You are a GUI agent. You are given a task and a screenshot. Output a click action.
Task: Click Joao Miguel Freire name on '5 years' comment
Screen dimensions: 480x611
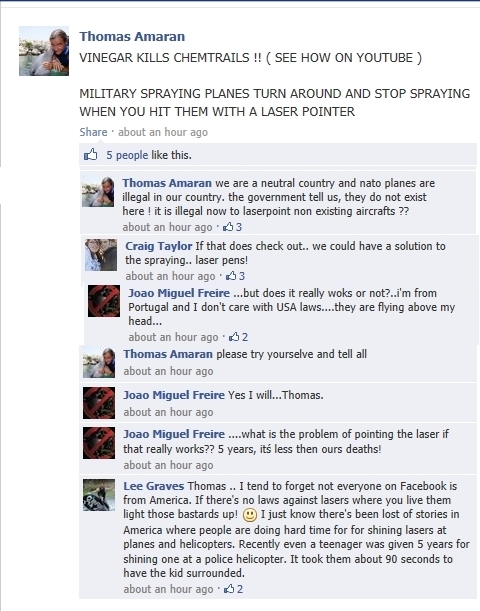tap(174, 434)
